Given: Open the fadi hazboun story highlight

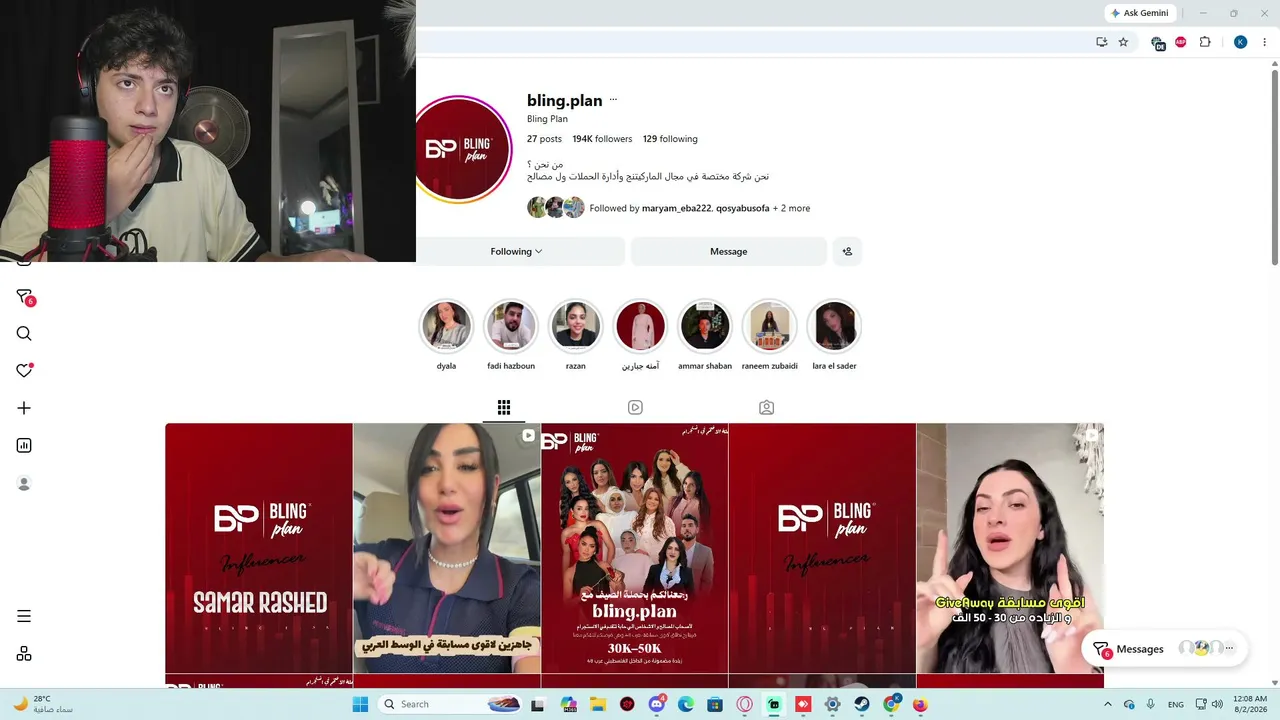Looking at the screenshot, I should [x=511, y=327].
